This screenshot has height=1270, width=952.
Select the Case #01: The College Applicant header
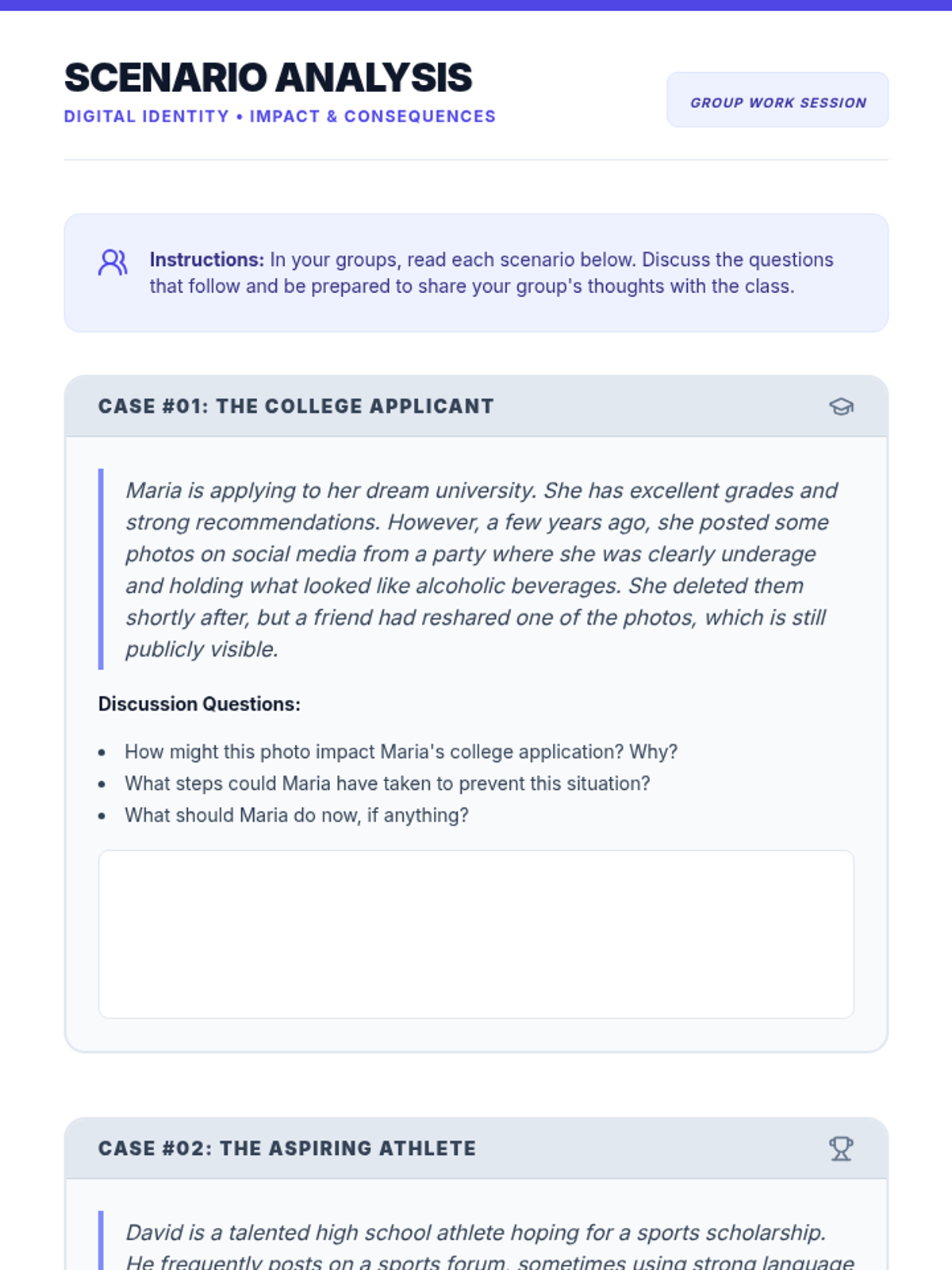pyautogui.click(x=296, y=406)
